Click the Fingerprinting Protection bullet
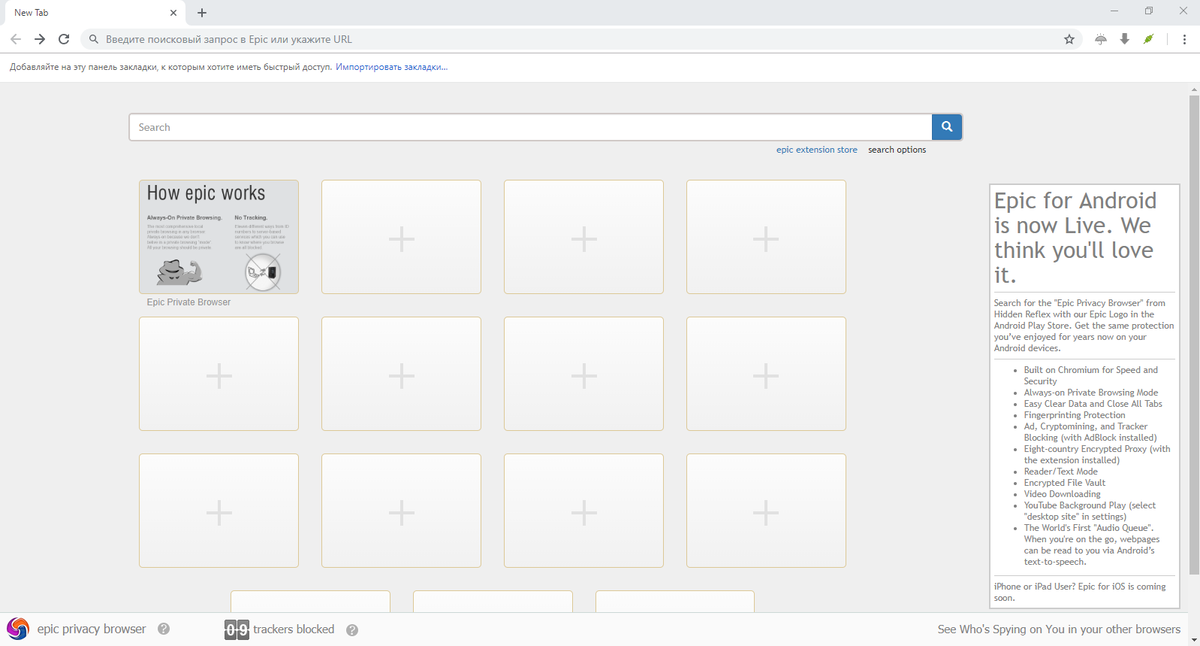This screenshot has width=1200, height=646. coord(1074,415)
